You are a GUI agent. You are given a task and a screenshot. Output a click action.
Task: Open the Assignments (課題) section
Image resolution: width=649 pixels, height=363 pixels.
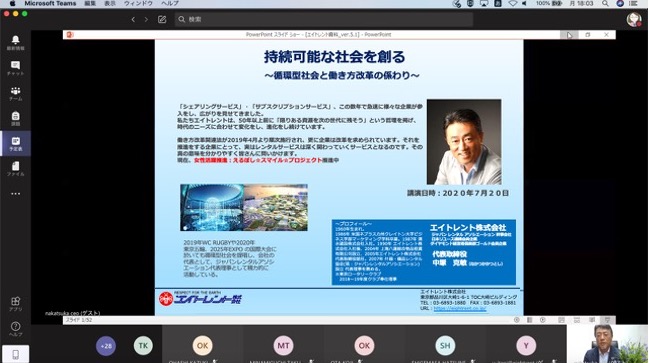[15, 118]
